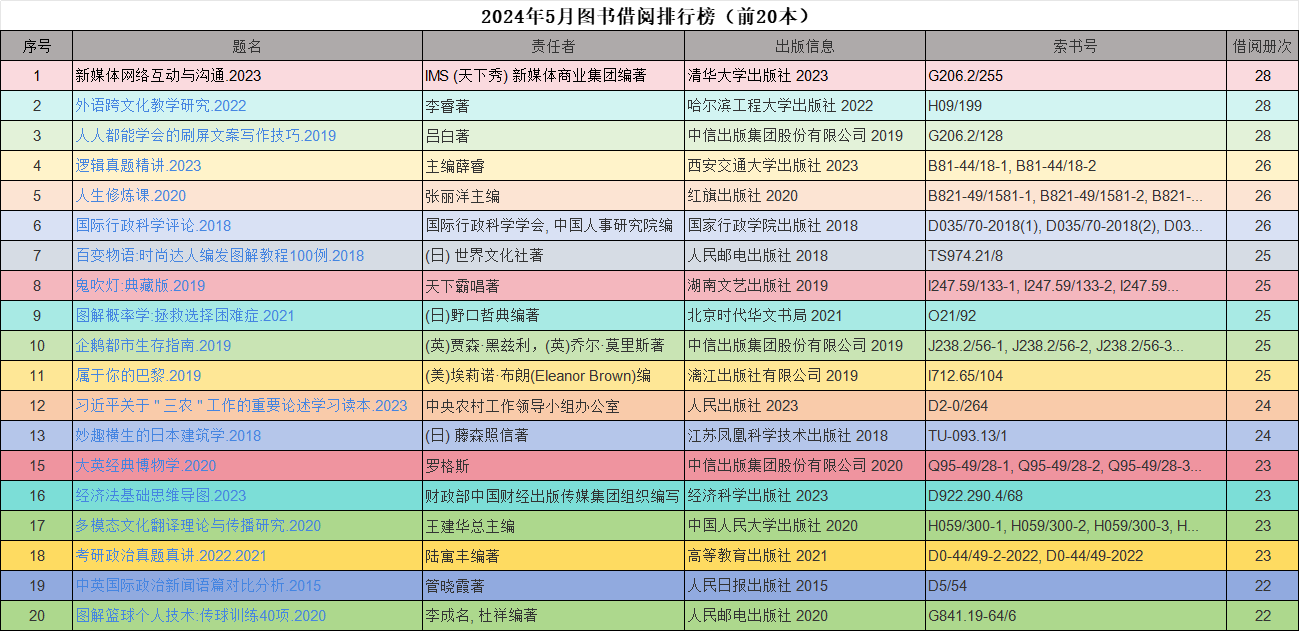Select the call number D5/54
Viewport: 1299px width, 631px height.
[x=948, y=586]
